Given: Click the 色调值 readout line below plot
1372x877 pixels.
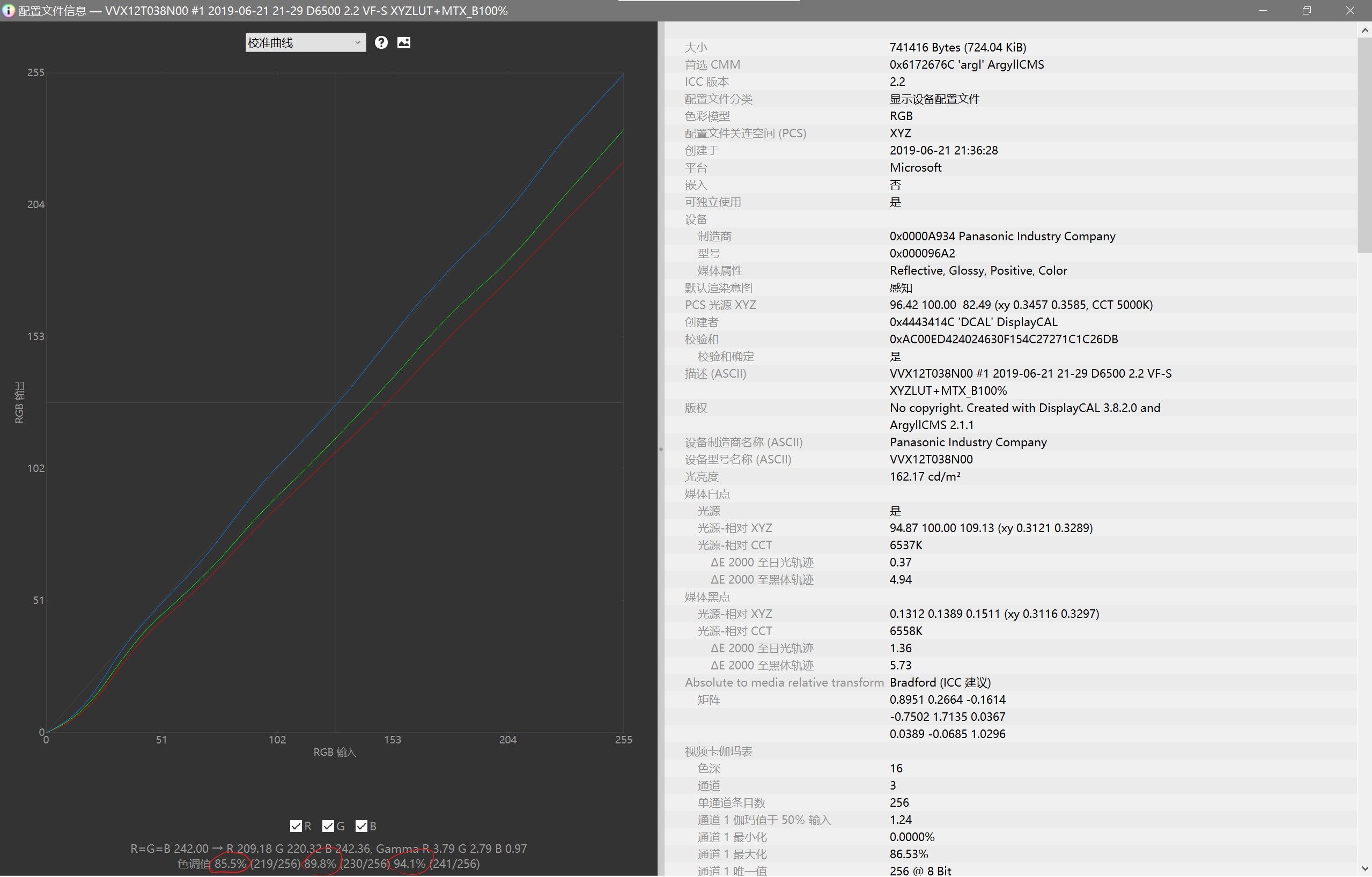Looking at the screenshot, I should 329,864.
